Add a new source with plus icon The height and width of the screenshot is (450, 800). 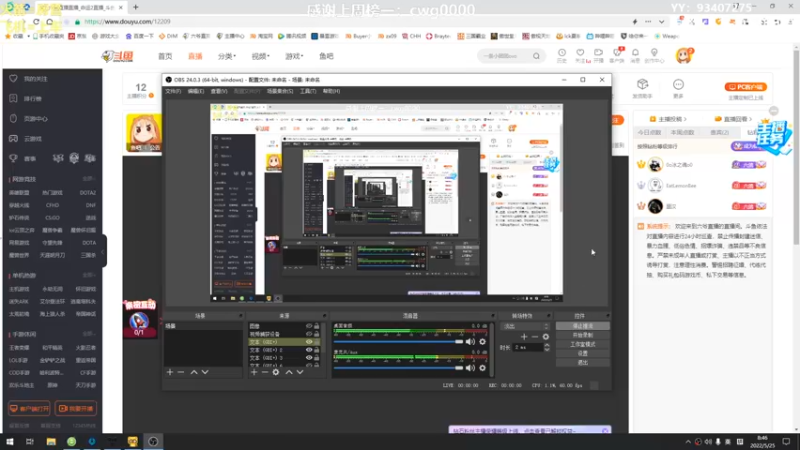[x=254, y=372]
